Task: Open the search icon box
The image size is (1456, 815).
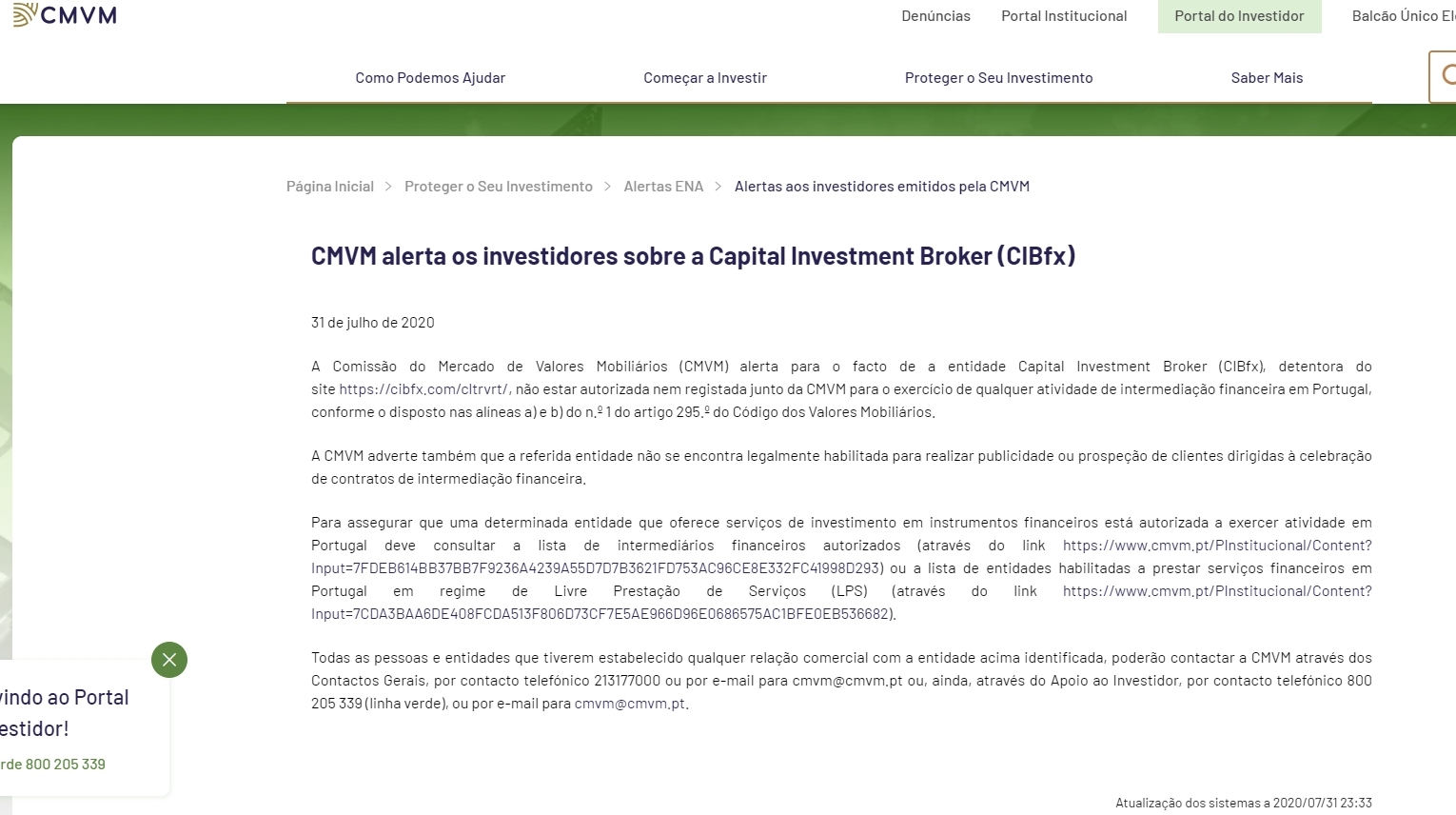Action: point(1444,76)
